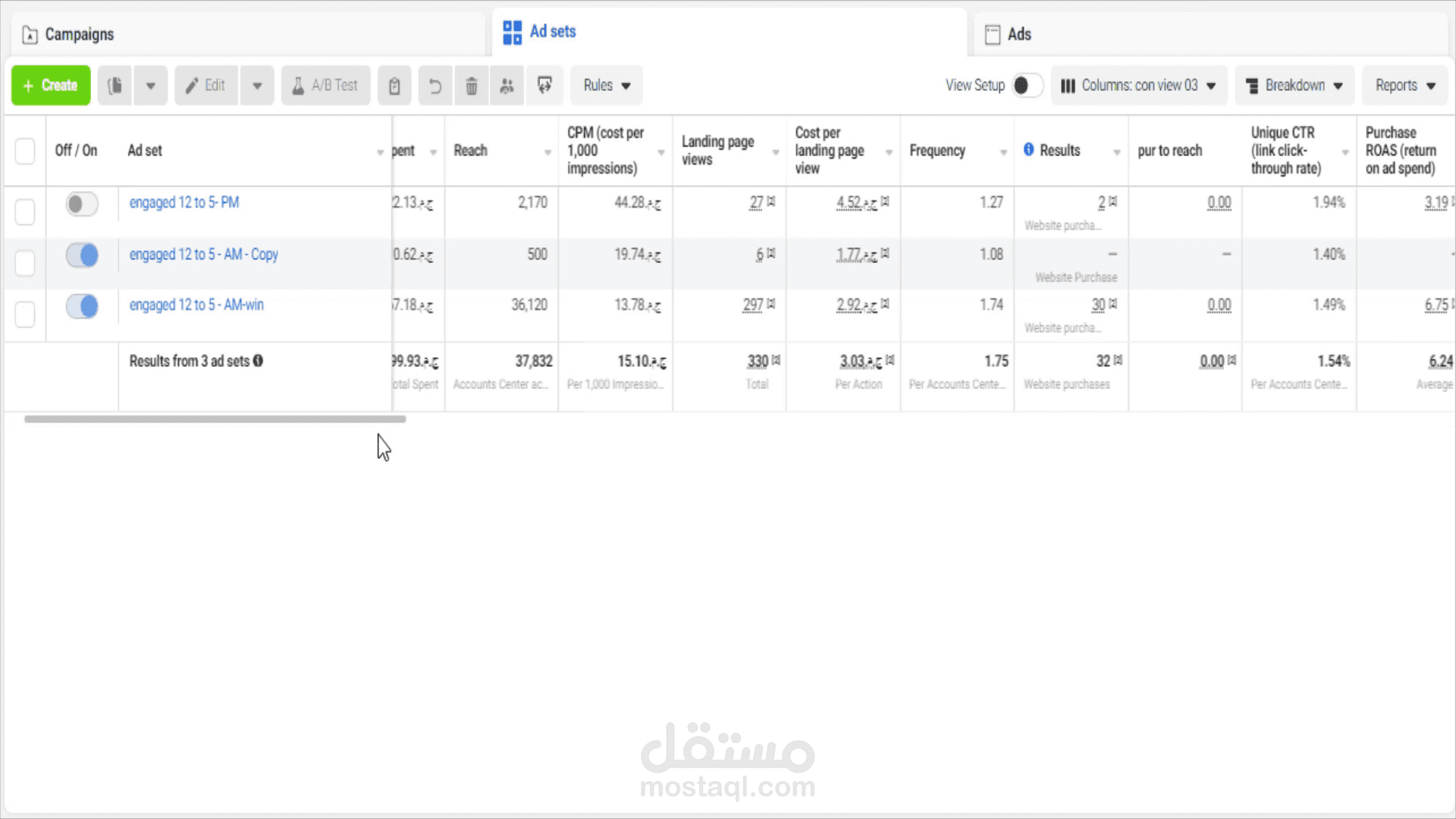Expand the Reports dropdown

pyautogui.click(x=1407, y=85)
